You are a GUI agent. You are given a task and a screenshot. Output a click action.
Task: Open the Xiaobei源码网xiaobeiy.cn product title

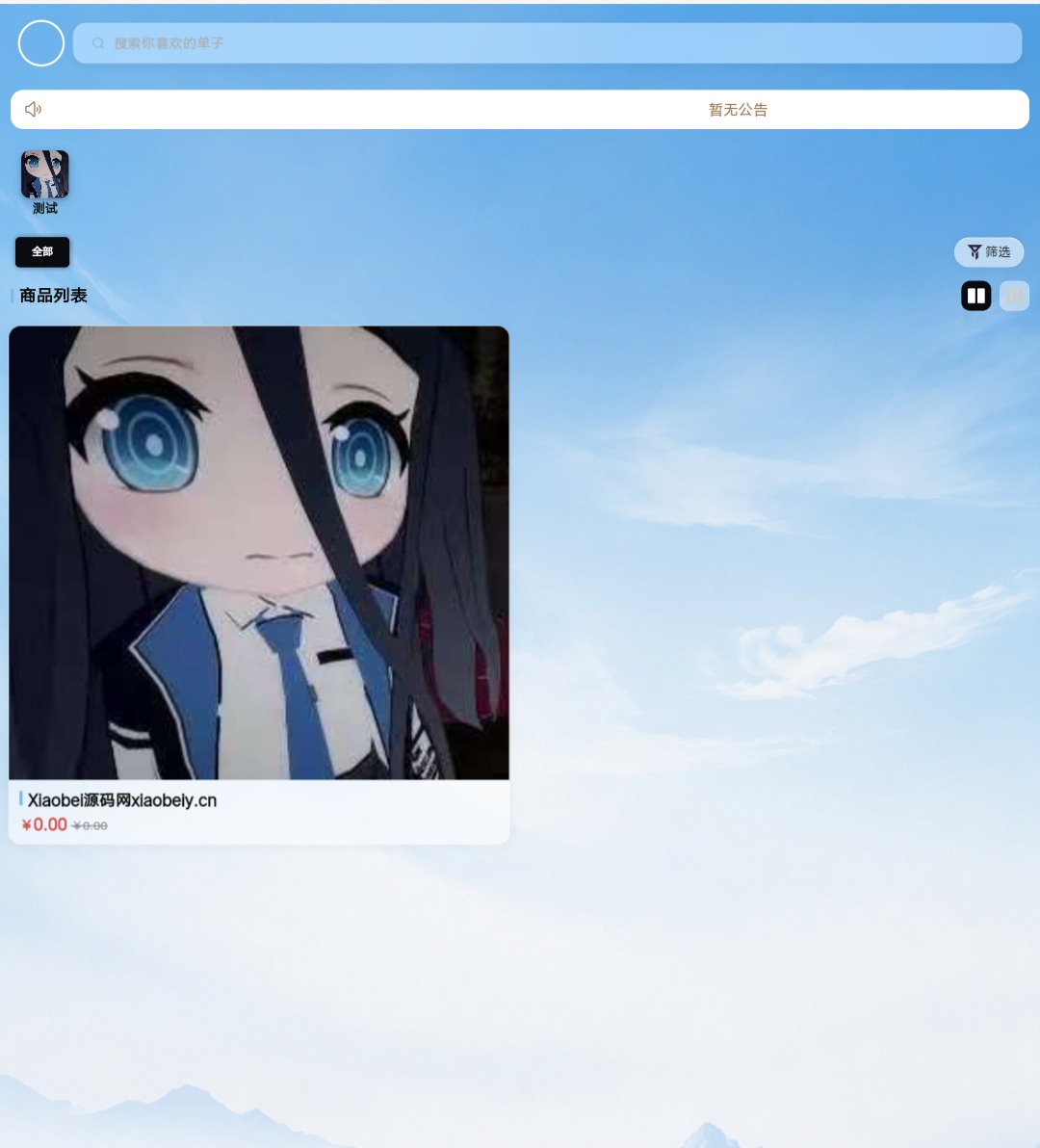tap(122, 800)
